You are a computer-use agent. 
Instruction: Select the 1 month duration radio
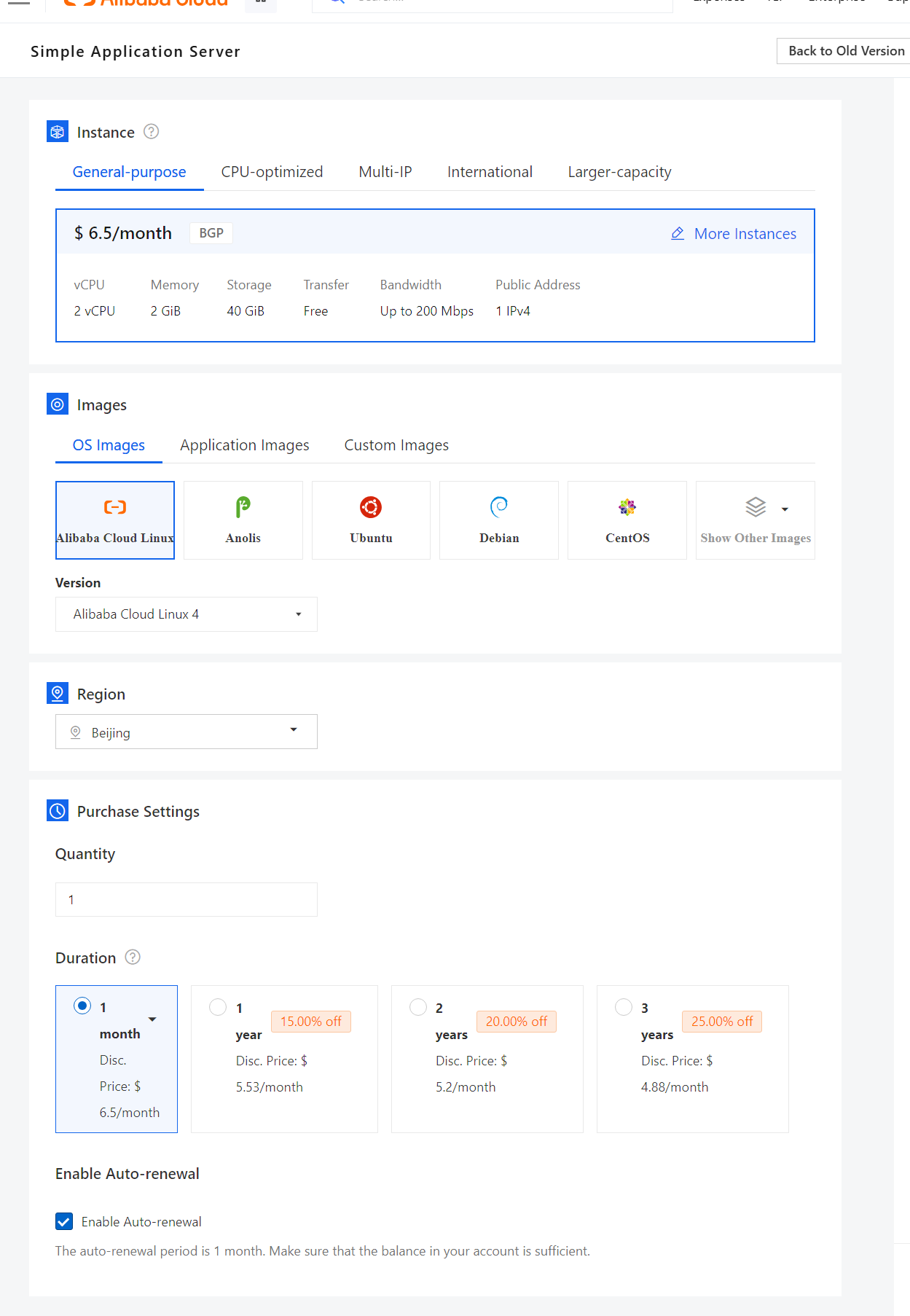click(x=82, y=1006)
